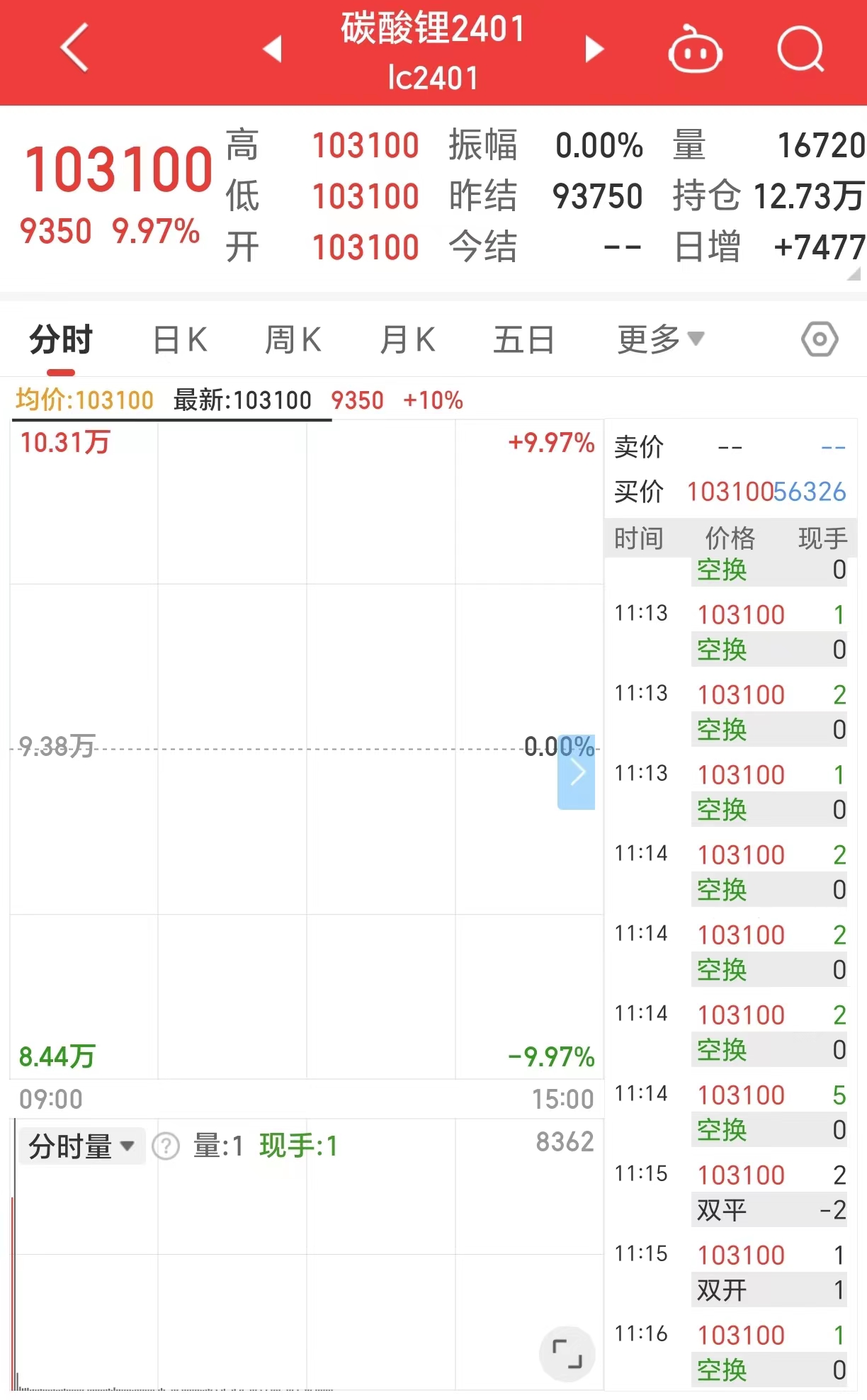Switch to 五日 tab

523,339
